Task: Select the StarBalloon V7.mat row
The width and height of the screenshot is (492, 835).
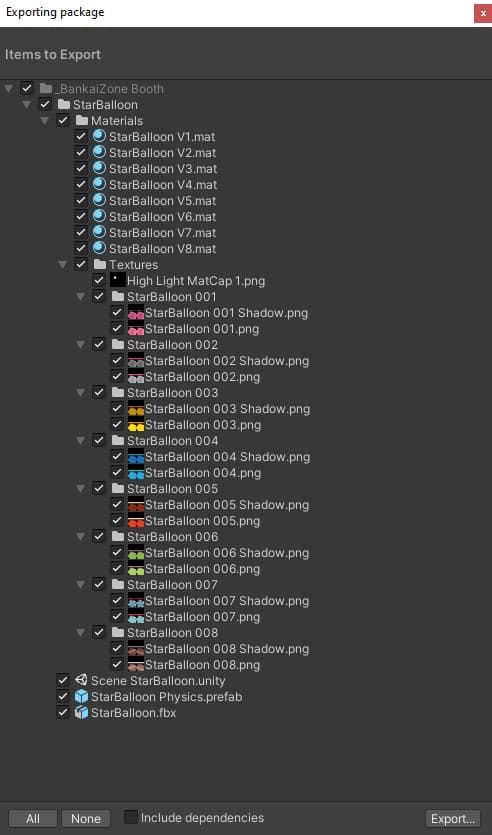Action: point(246,232)
